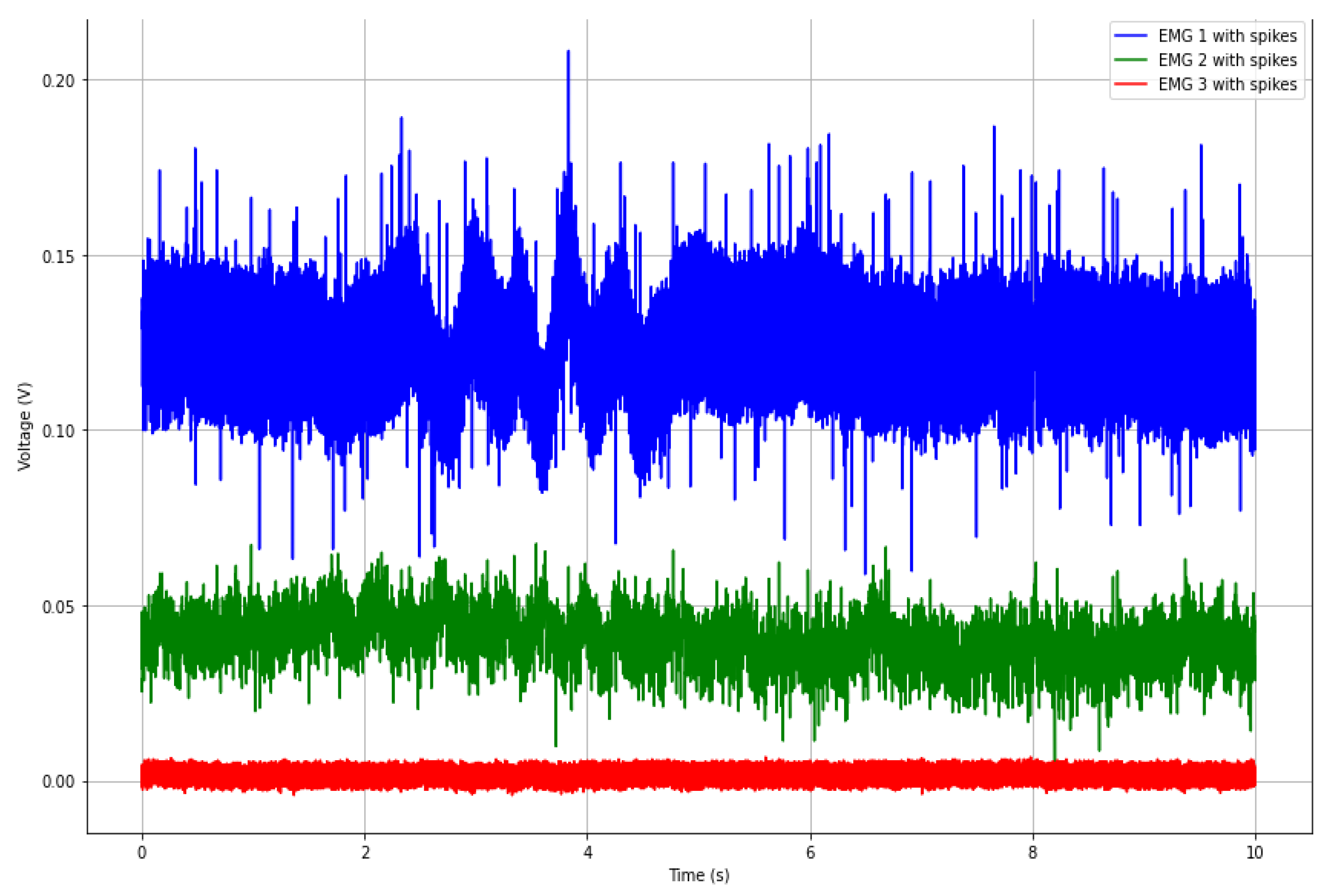The image size is (1334, 896).
Task: Click the red EMG 3 trace near 0.00
Action: point(686,775)
